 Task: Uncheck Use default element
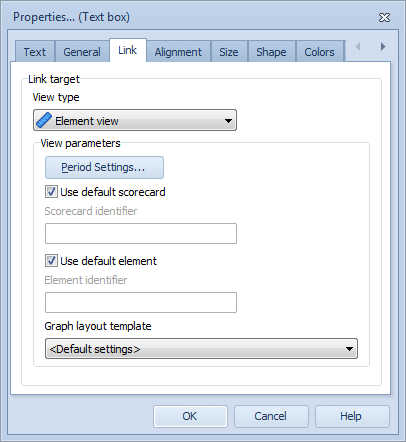(51, 261)
